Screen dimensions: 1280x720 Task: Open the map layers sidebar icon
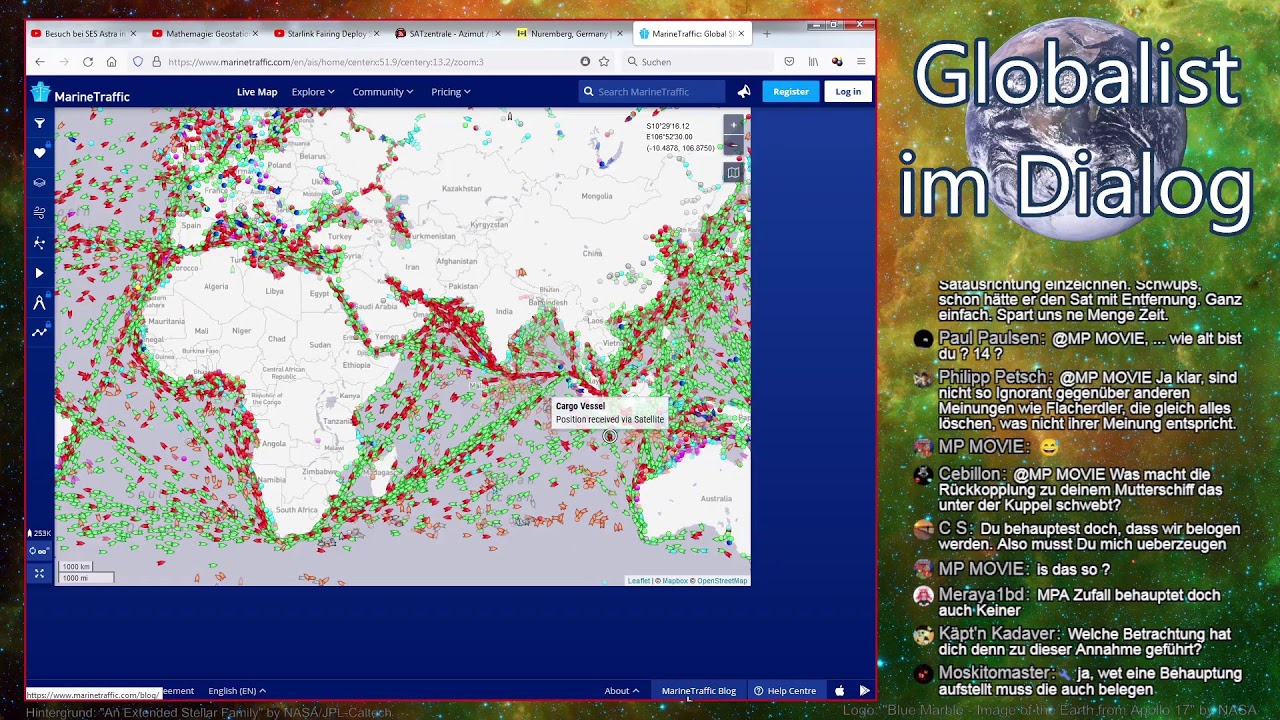pyautogui.click(x=40, y=183)
